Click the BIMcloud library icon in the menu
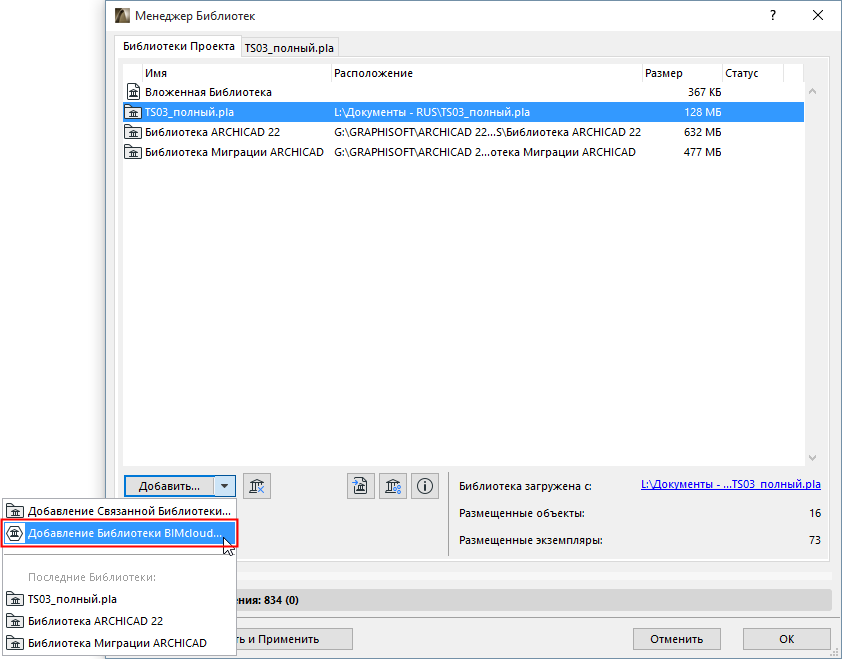Image resolution: width=842 pixels, height=659 pixels. [15, 533]
